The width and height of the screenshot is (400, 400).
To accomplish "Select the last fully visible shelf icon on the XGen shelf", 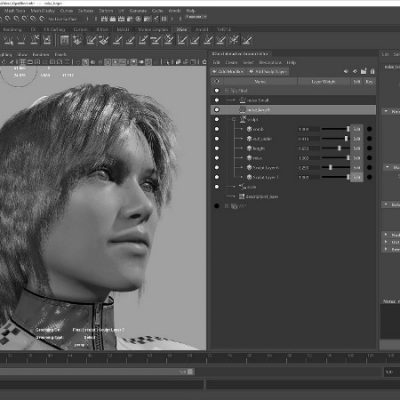I will coord(247,40).
